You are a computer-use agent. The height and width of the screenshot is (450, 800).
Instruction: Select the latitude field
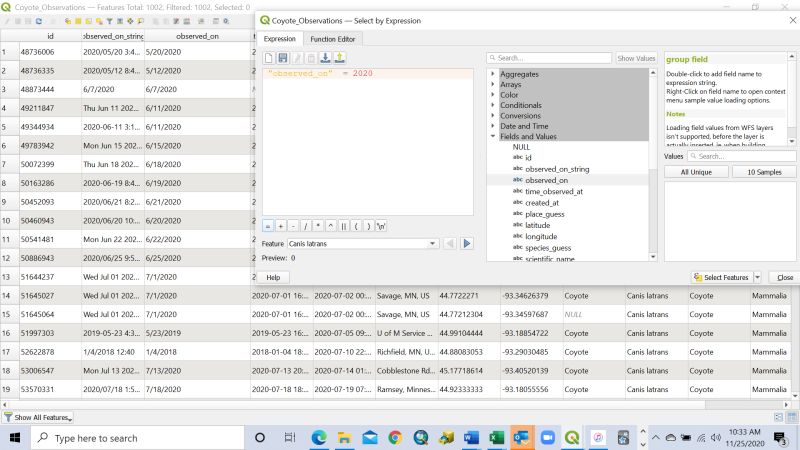538,225
